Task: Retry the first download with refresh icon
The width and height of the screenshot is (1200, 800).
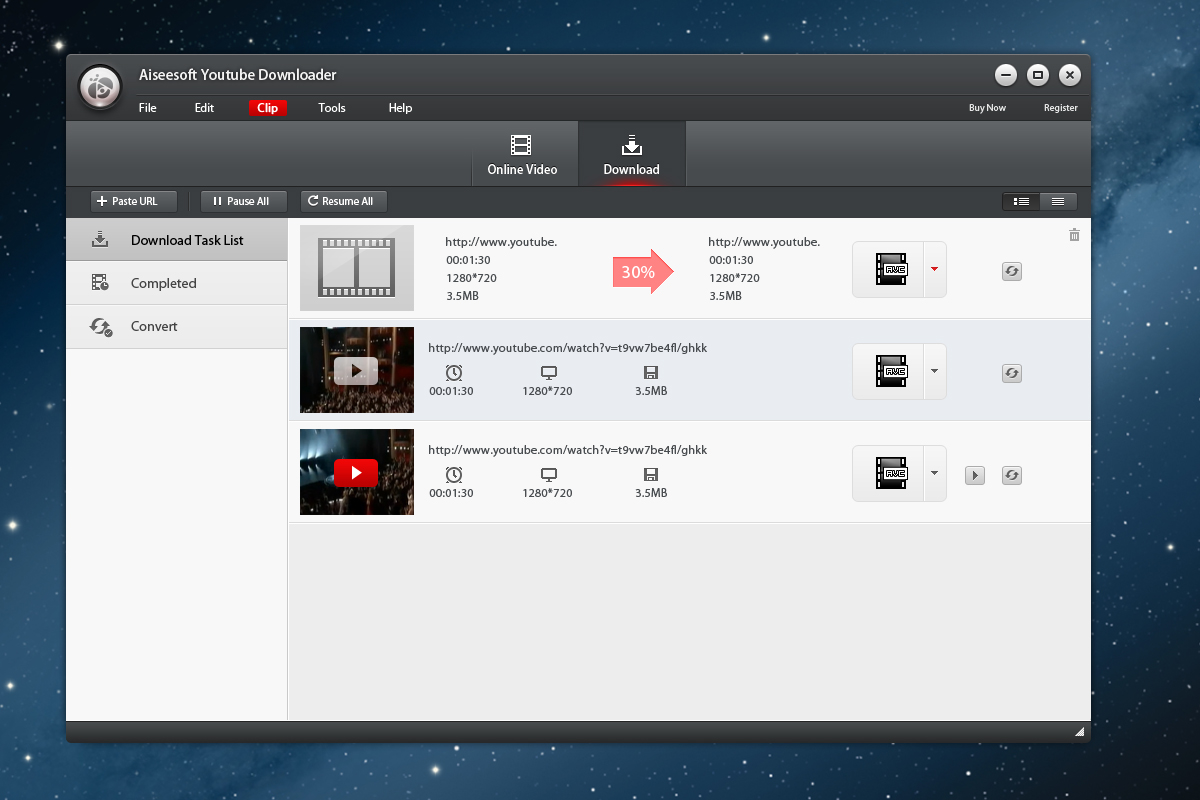Action: pyautogui.click(x=1011, y=271)
